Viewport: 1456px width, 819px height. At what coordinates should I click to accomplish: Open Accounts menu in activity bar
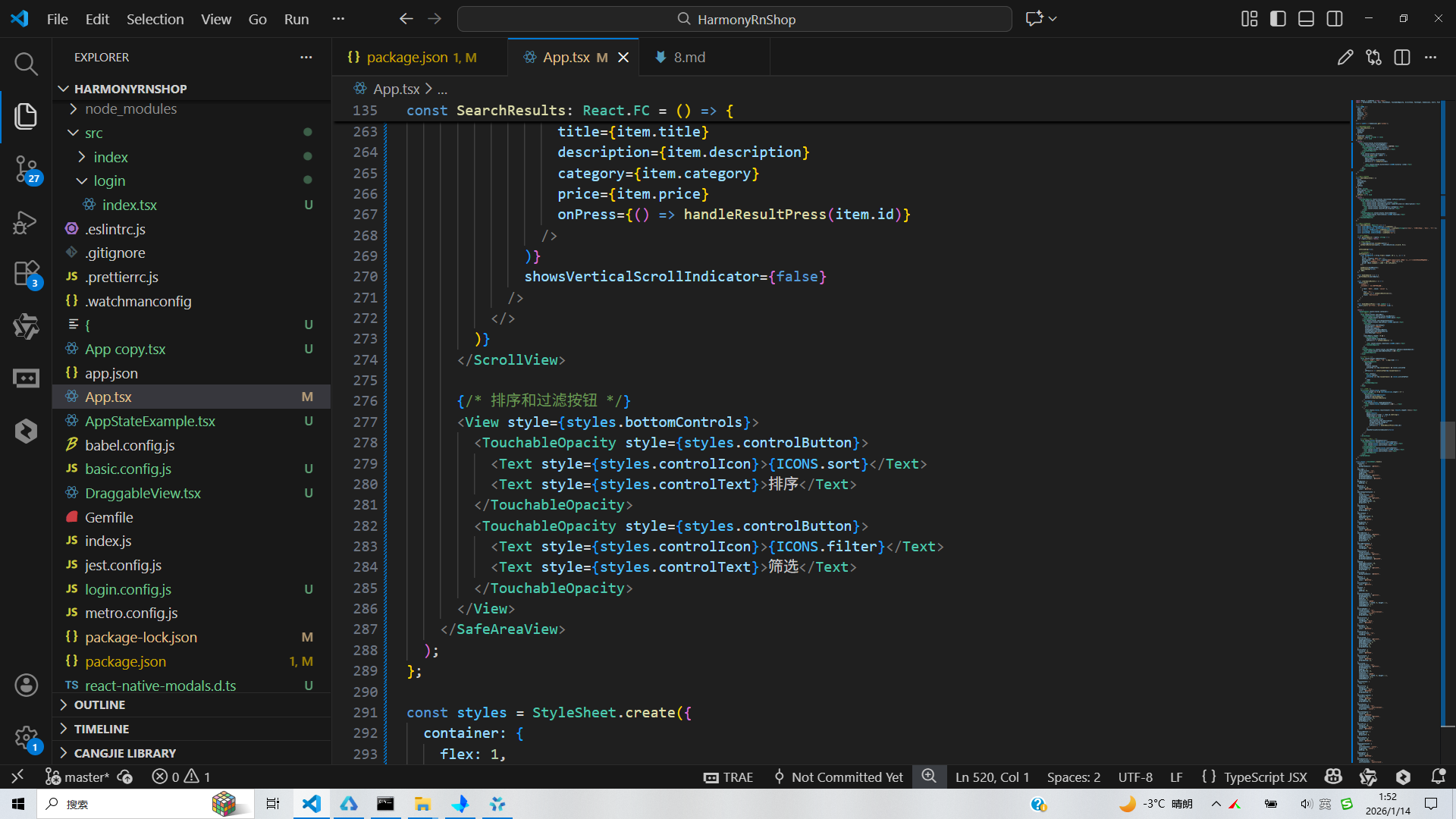pos(26,685)
